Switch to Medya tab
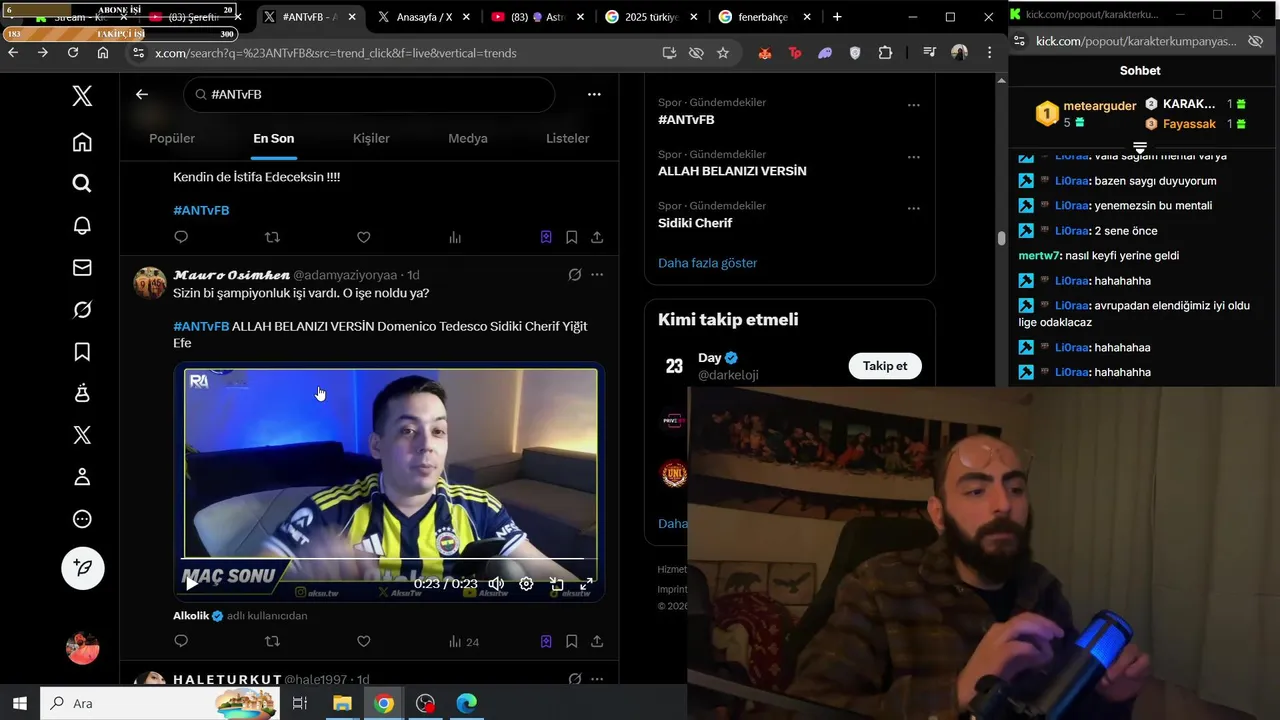This screenshot has height=720, width=1280. click(x=468, y=138)
